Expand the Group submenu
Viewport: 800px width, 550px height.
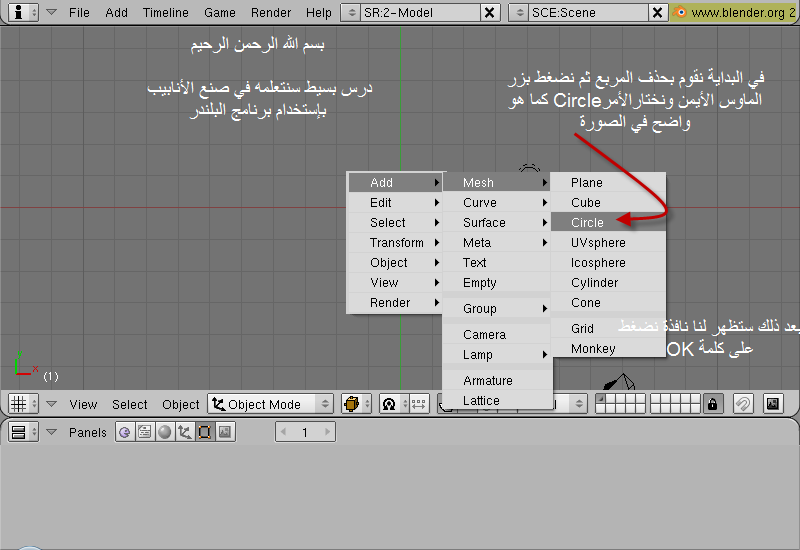click(497, 309)
